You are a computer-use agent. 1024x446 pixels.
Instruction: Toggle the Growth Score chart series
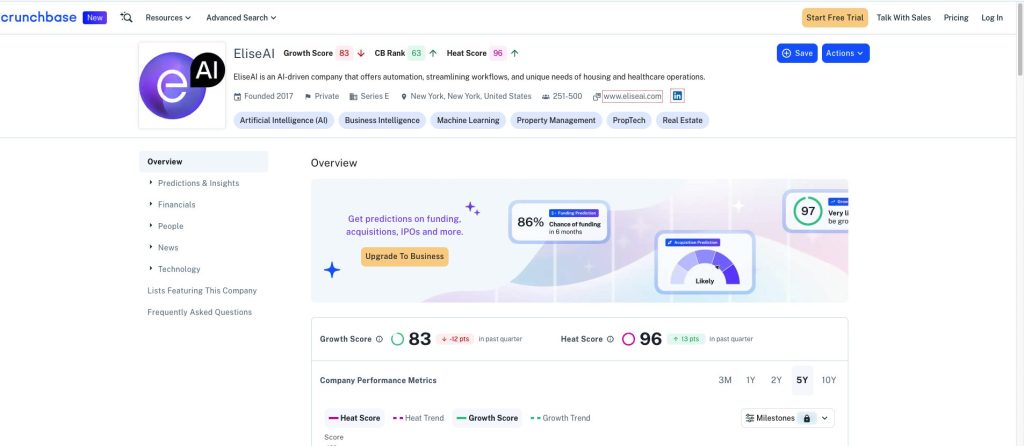(487, 418)
